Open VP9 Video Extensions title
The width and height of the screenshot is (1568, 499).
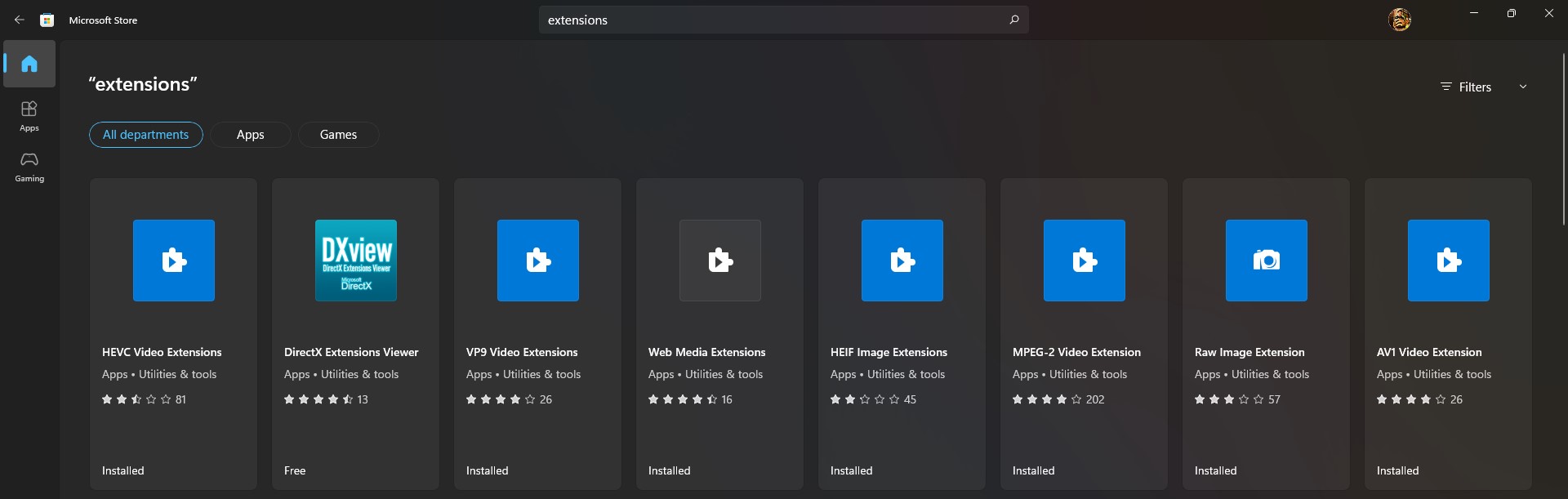tap(522, 352)
